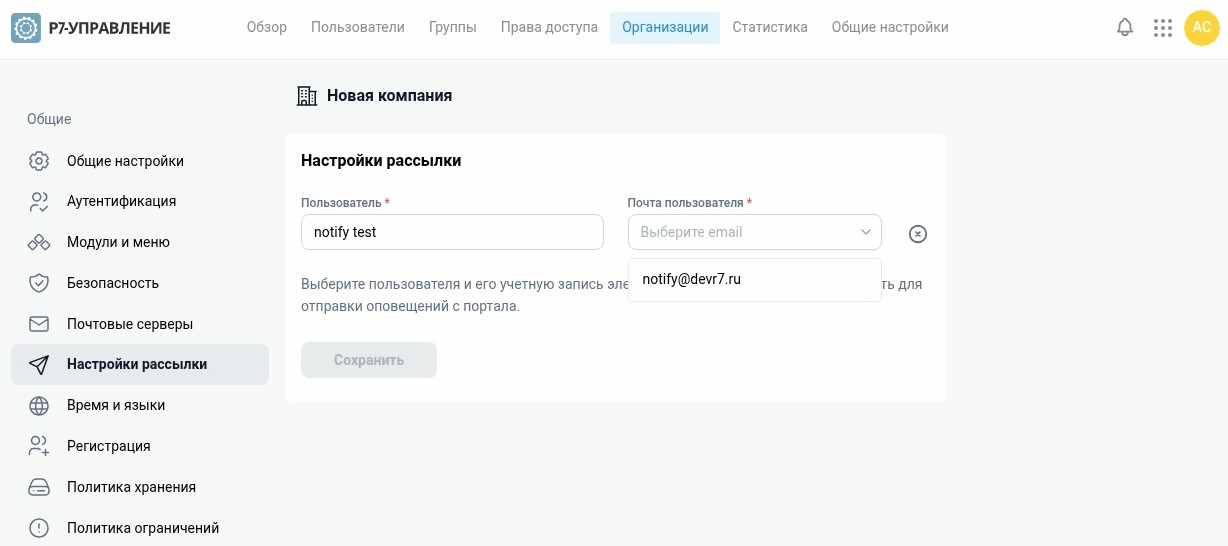Viewport: 1228px width, 546px height.
Task: Open the apps grid menu
Action: pos(1162,28)
